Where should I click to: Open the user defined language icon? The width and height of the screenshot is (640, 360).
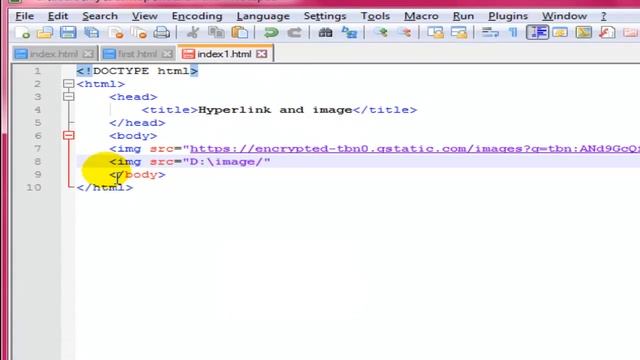point(560,32)
